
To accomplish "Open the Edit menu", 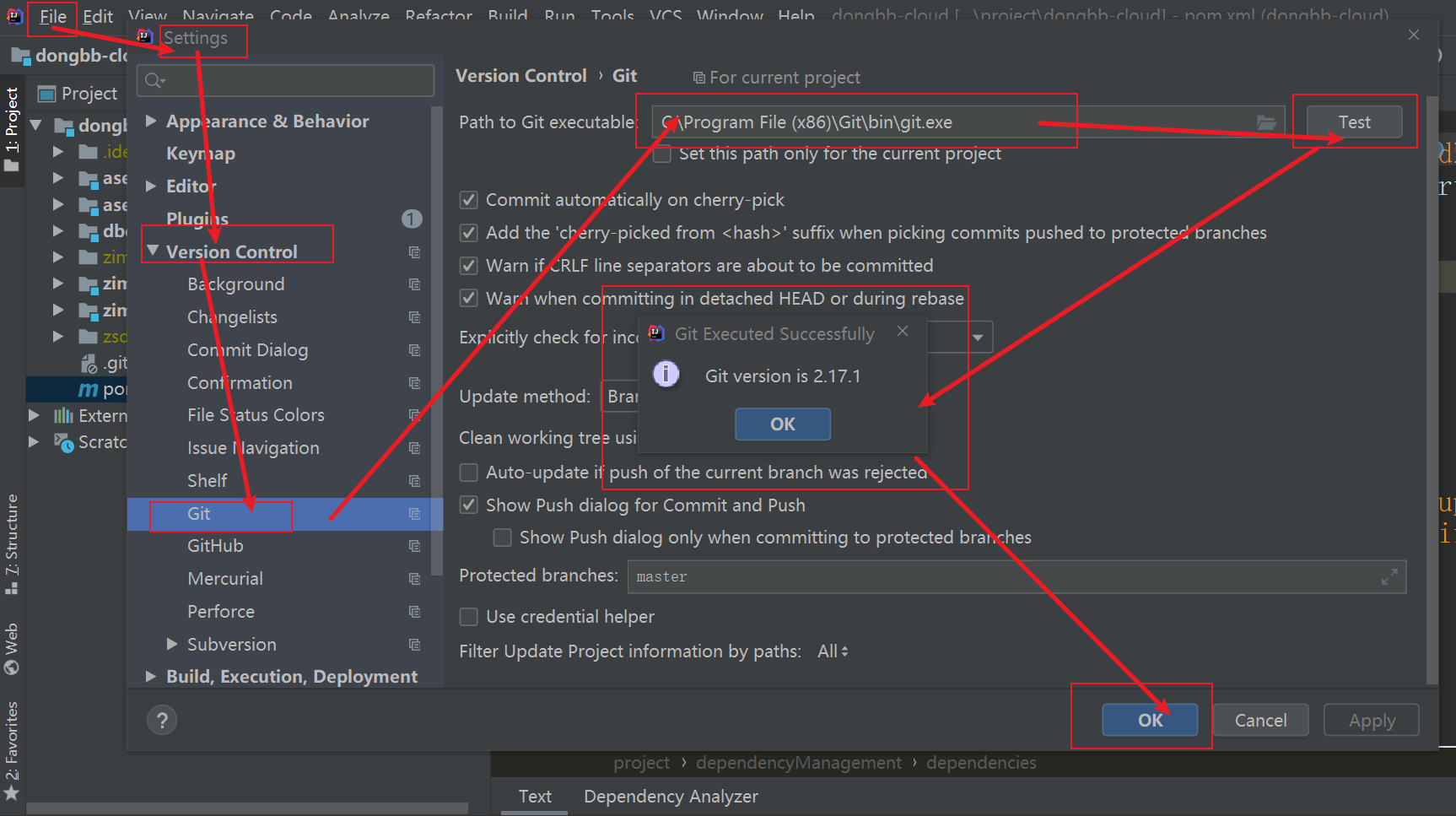I will 98,16.
